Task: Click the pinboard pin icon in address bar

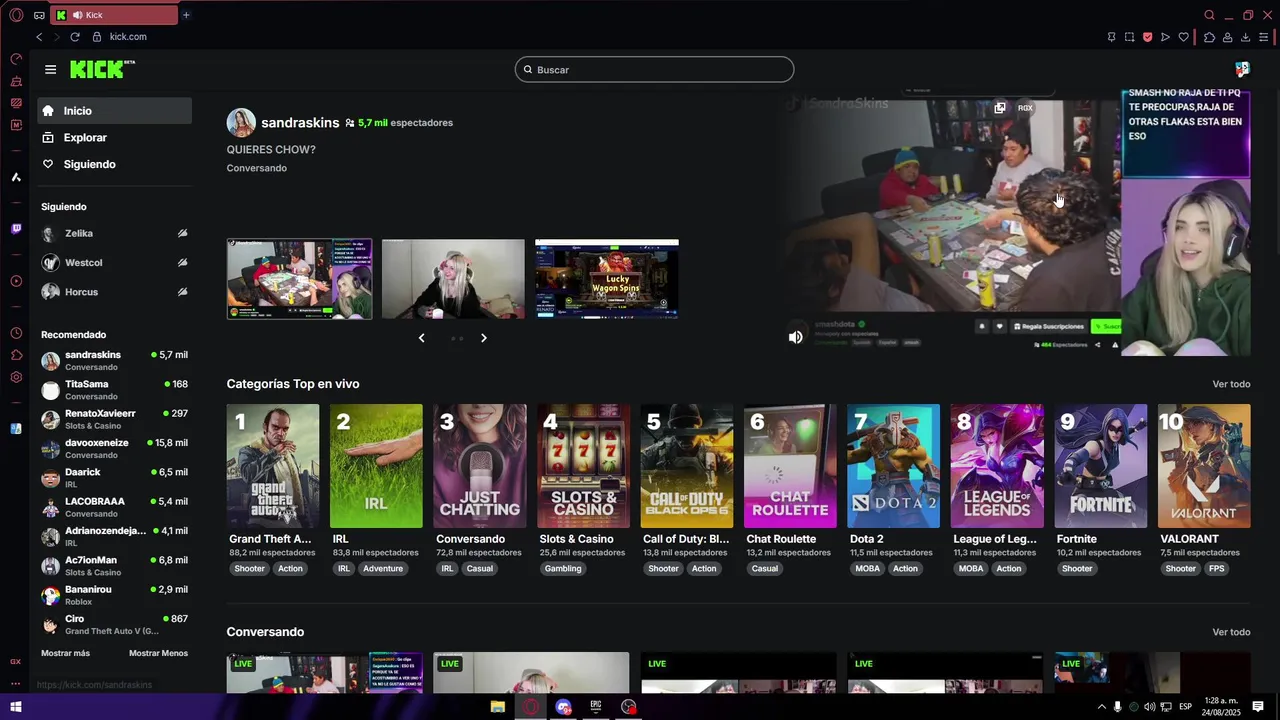Action: point(1111,37)
